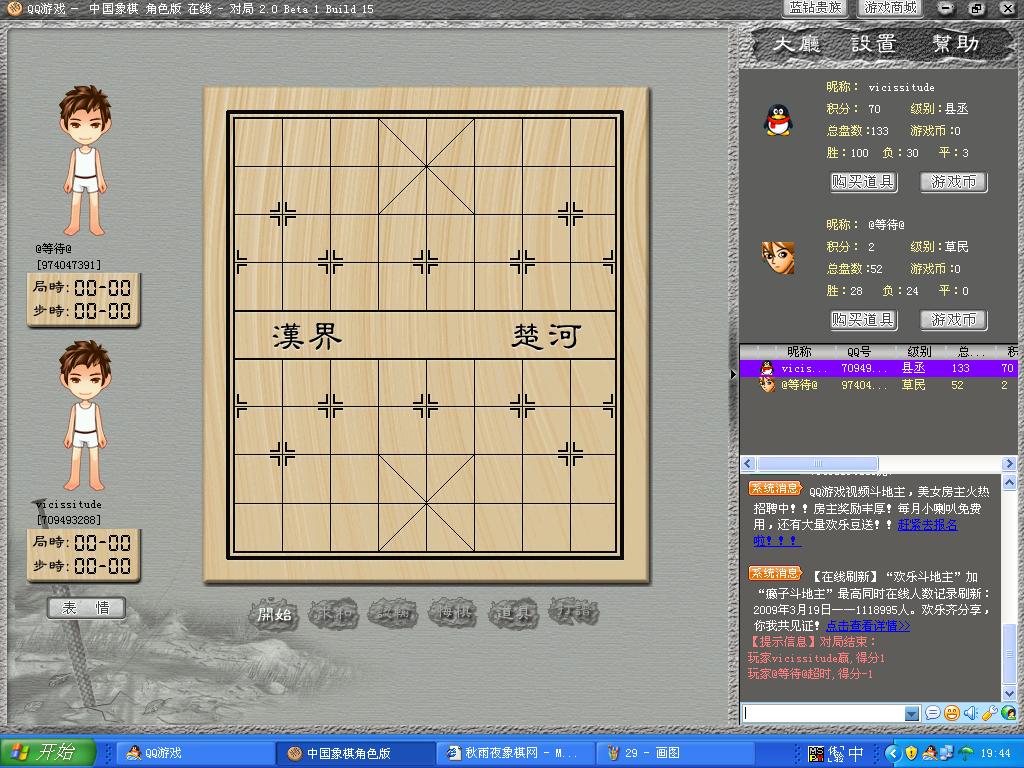Screen dimensions: 1024x768
Task: Click the 開始 (start) game button
Action: (274, 614)
